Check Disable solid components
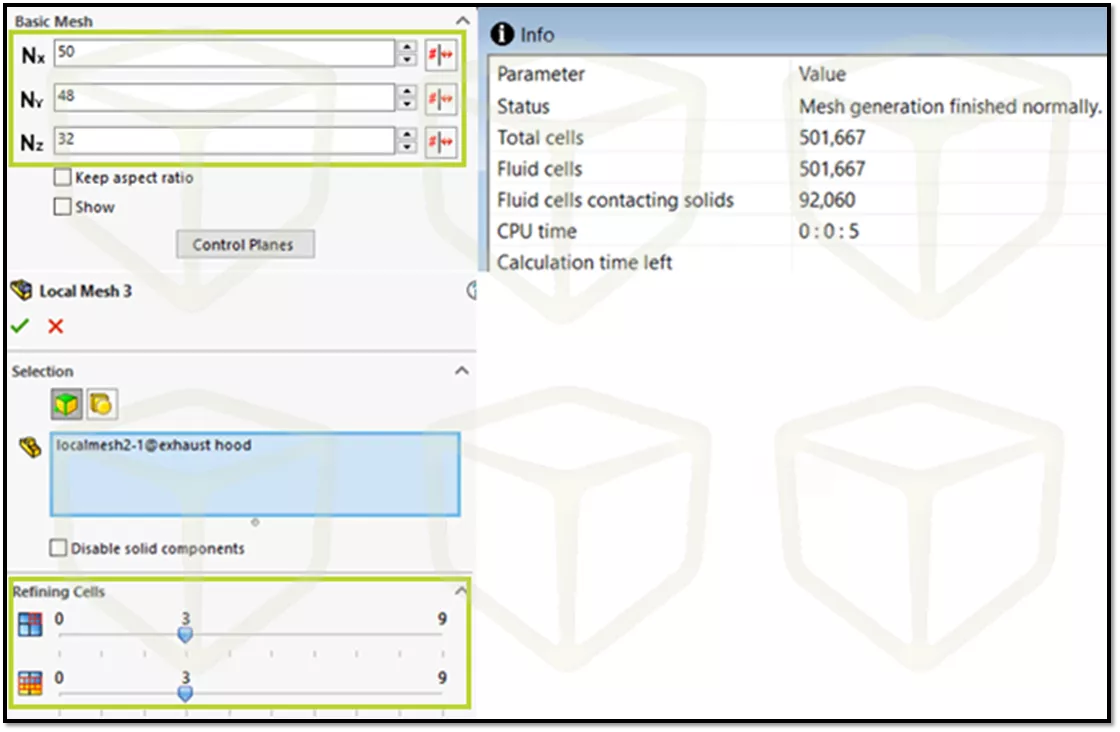The width and height of the screenshot is (1120, 732). tap(59, 548)
